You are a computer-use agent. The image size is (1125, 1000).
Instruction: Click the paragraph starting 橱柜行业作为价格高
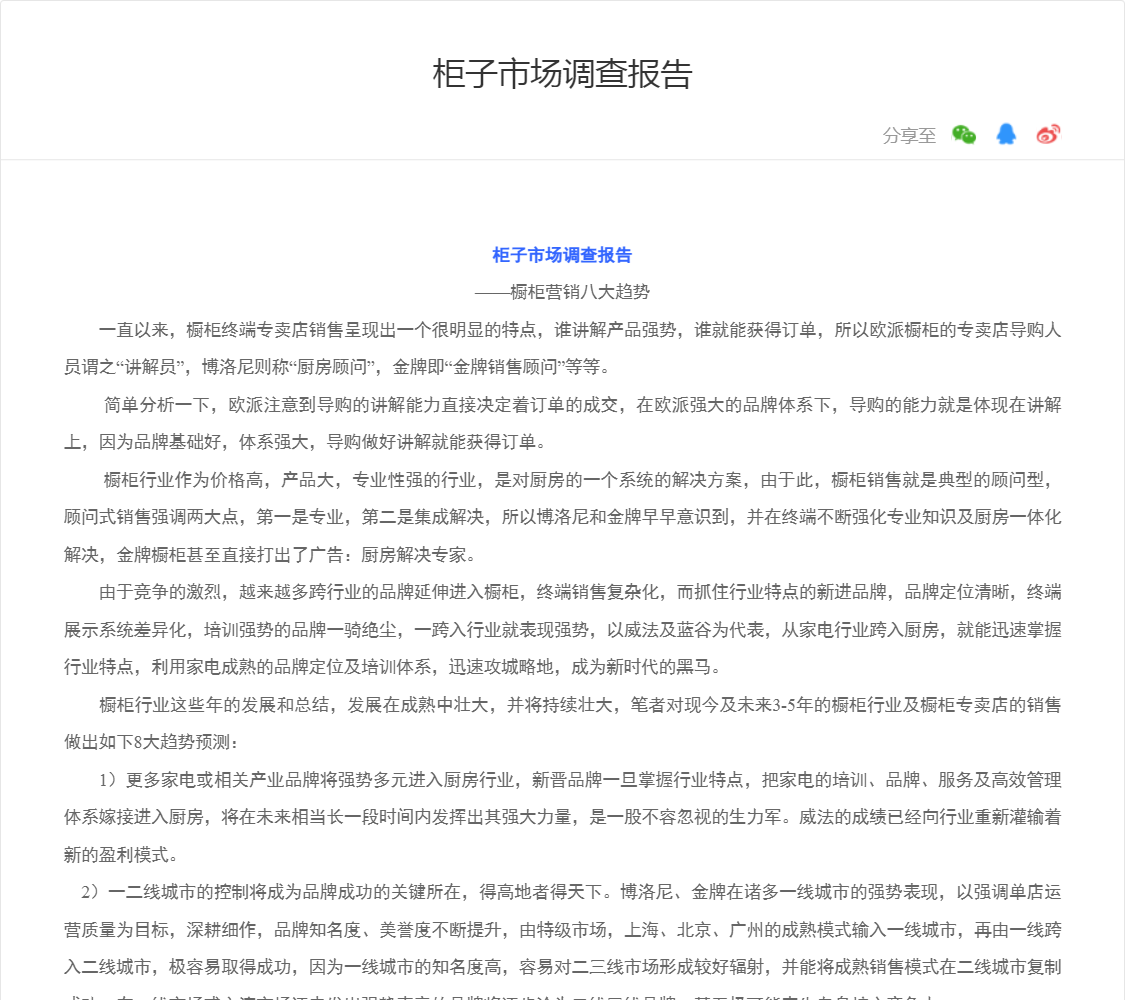pyautogui.click(x=562, y=517)
